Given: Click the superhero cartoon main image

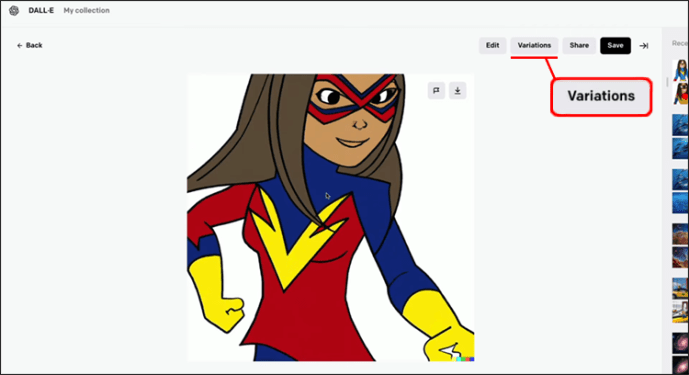Looking at the screenshot, I should (x=330, y=218).
